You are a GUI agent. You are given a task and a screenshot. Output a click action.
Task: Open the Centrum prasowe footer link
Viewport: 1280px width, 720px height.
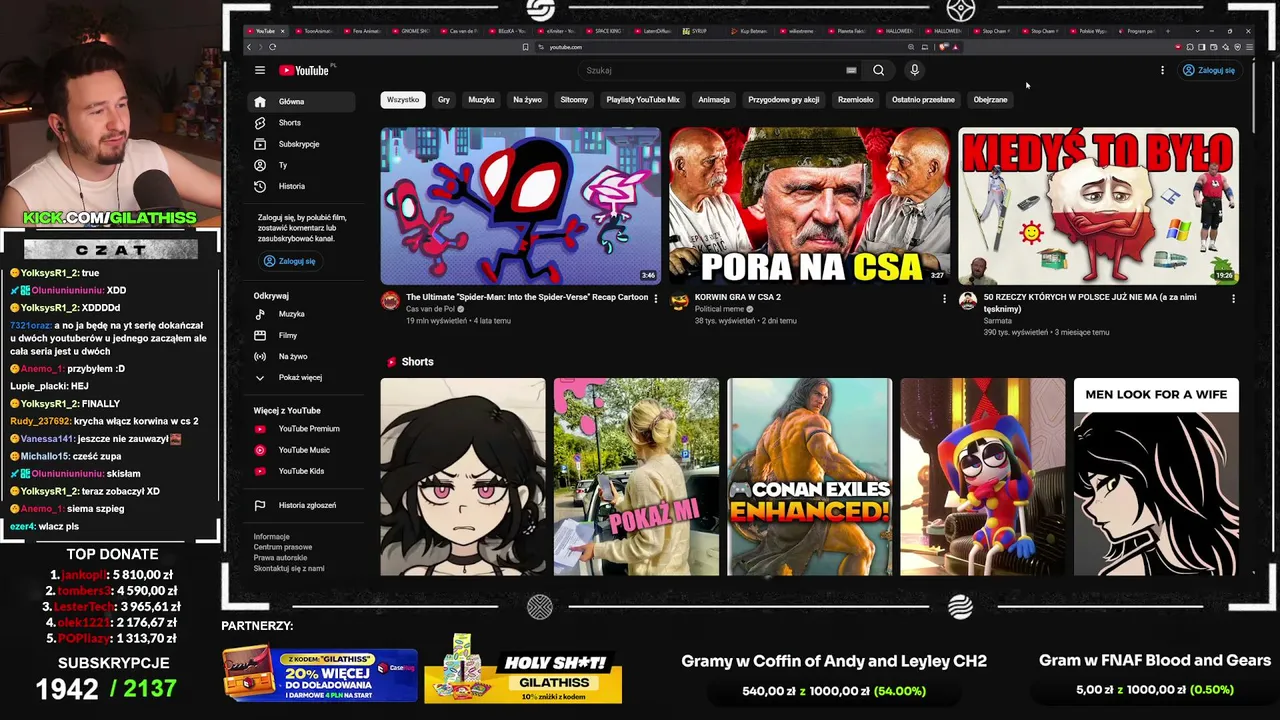[283, 547]
